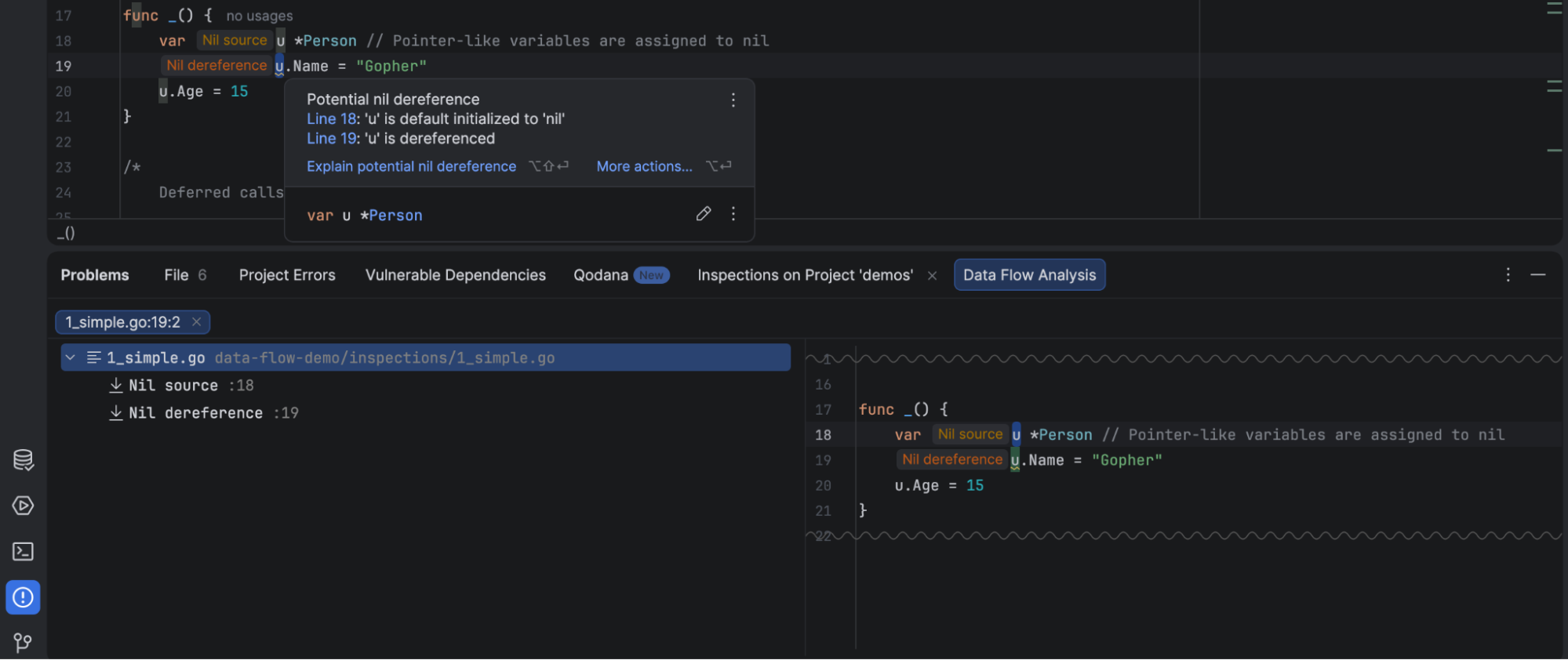
Task: Click the More actions... link
Action: pyautogui.click(x=644, y=166)
